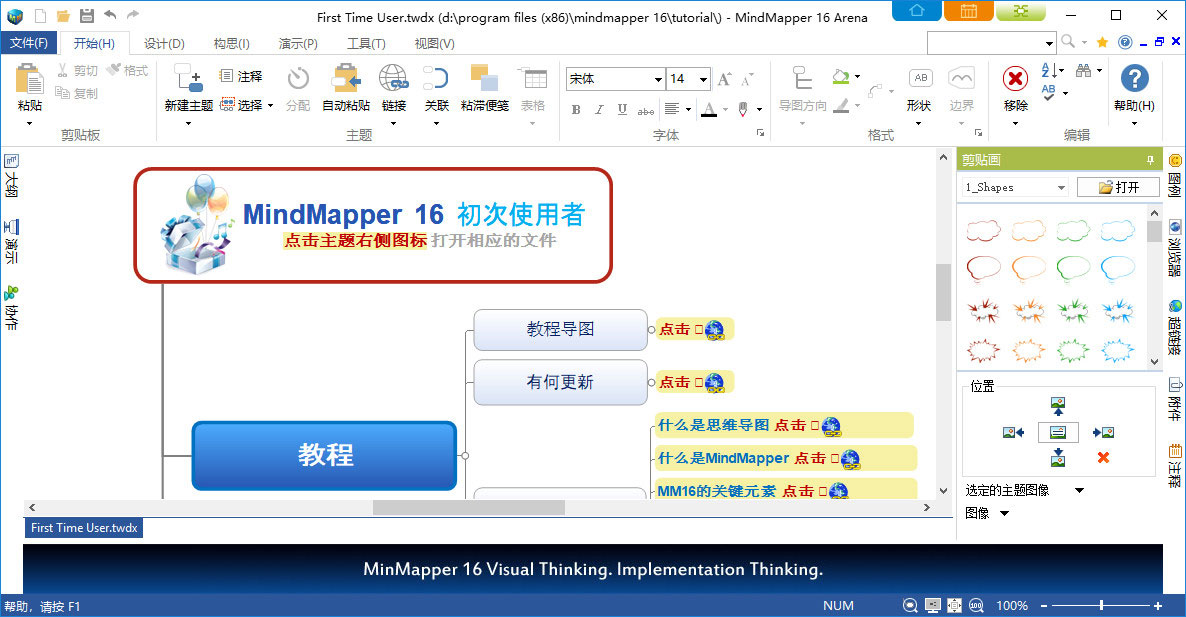Click the 注释 note button in ribbon
Image resolution: width=1186 pixels, height=617 pixels.
tap(241, 76)
